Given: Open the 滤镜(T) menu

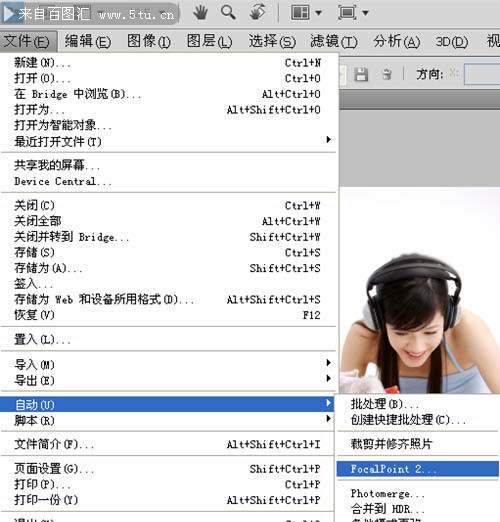Looking at the screenshot, I should tap(334, 41).
